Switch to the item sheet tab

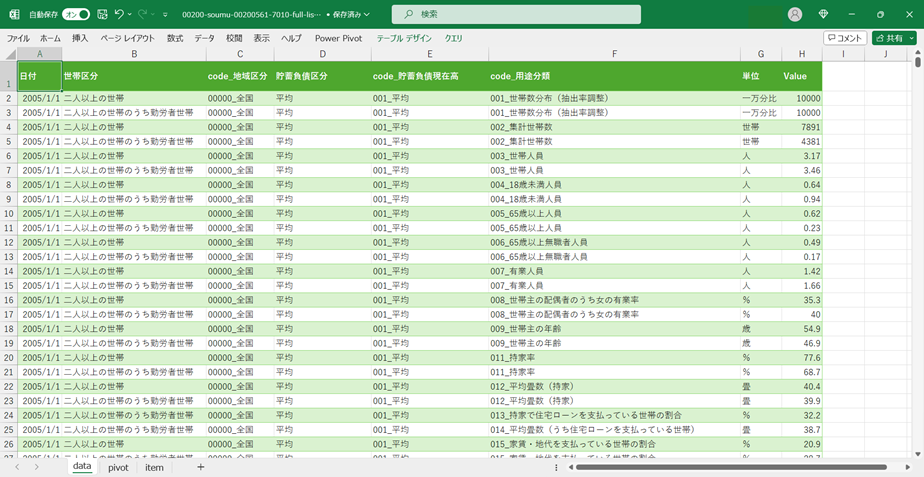154,467
